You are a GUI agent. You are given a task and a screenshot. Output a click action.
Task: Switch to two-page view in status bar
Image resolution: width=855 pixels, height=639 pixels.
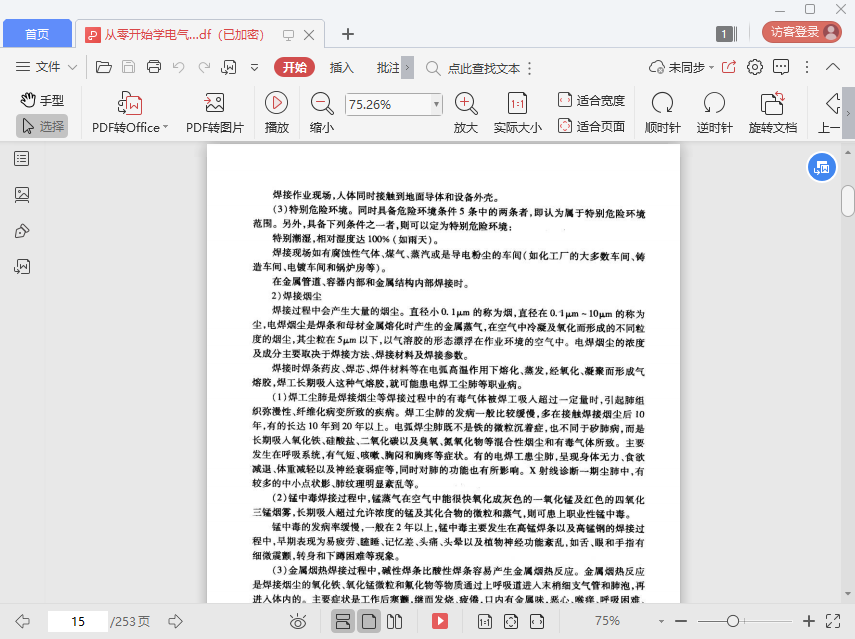click(x=394, y=621)
